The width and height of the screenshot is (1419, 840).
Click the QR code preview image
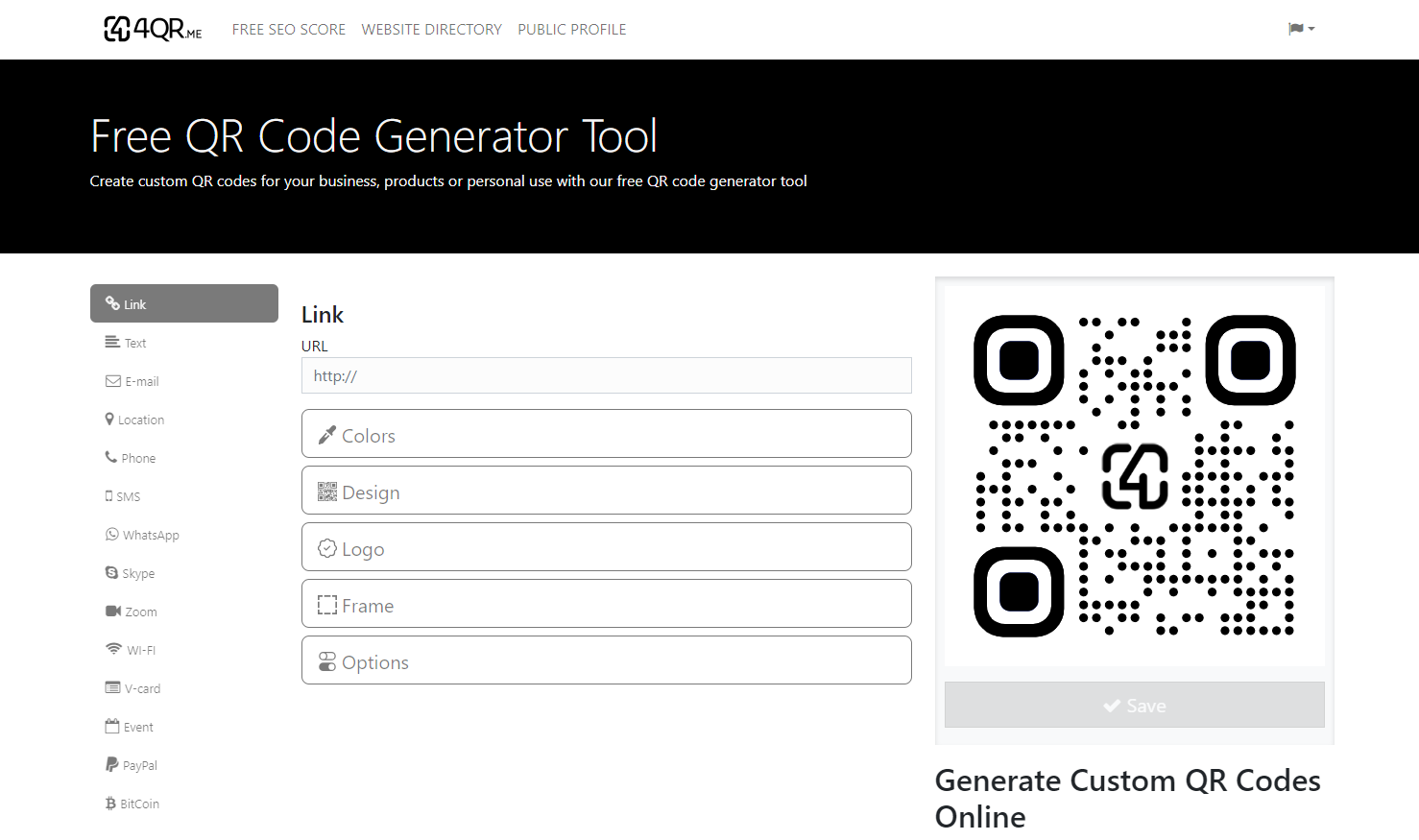click(1135, 475)
